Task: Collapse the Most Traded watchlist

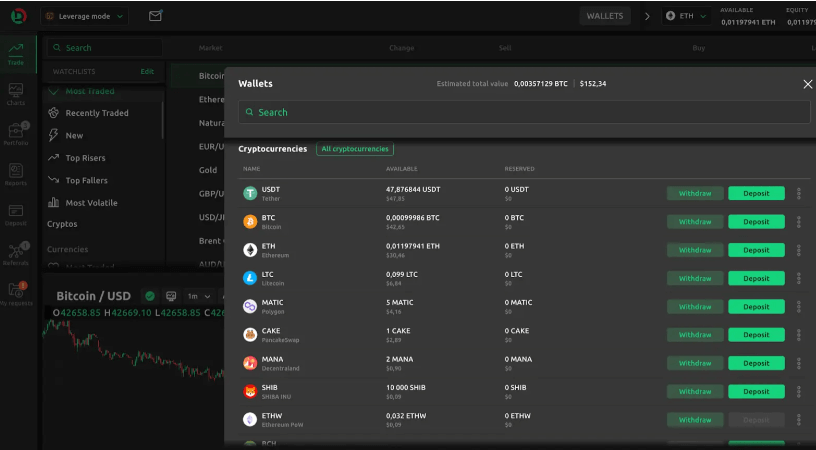Action: click(x=53, y=91)
